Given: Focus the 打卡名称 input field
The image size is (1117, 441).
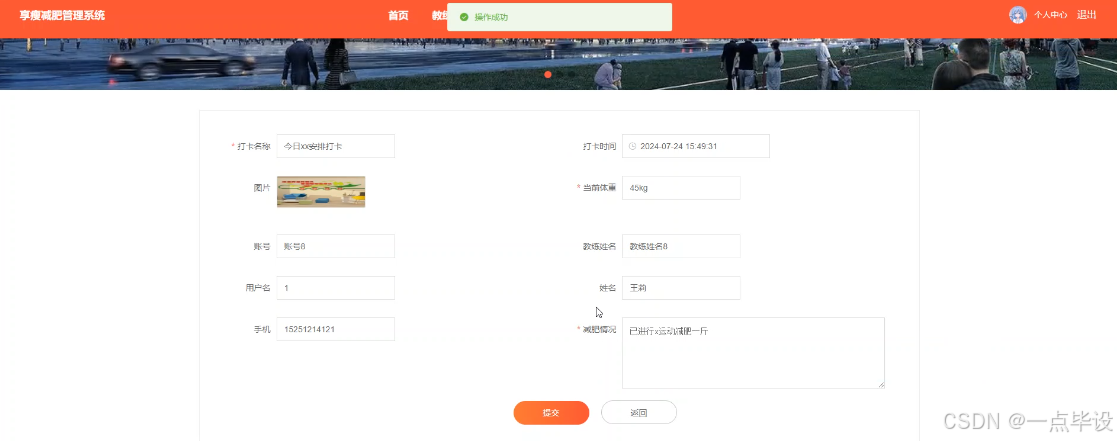Looking at the screenshot, I should 336,146.
